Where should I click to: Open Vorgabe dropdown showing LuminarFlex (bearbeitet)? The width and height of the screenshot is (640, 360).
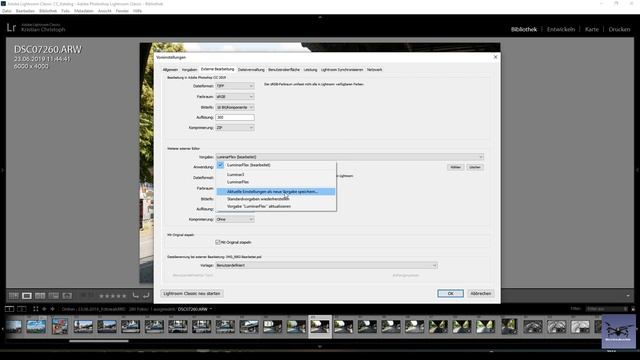350,157
